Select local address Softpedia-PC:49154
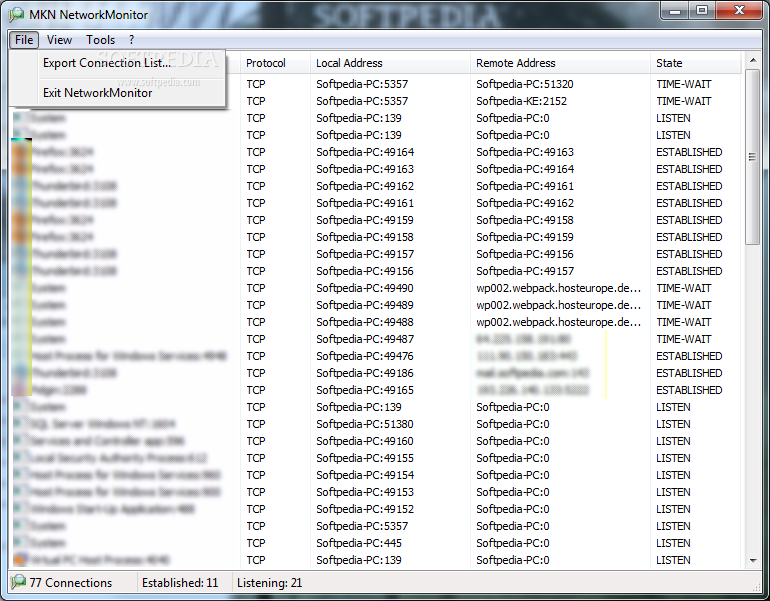 pos(365,475)
